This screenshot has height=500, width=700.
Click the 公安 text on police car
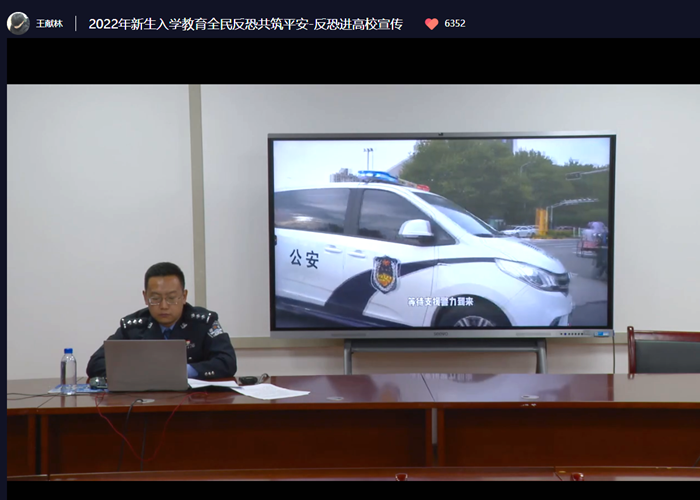pyautogui.click(x=304, y=259)
